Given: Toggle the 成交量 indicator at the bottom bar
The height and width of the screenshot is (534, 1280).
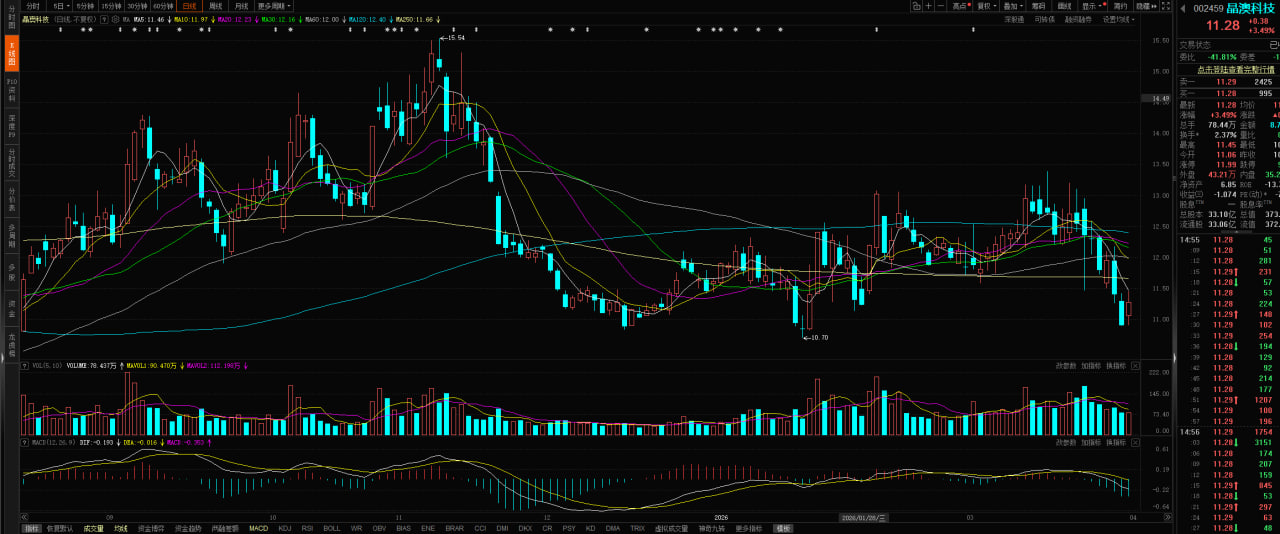Looking at the screenshot, I should [x=93, y=527].
